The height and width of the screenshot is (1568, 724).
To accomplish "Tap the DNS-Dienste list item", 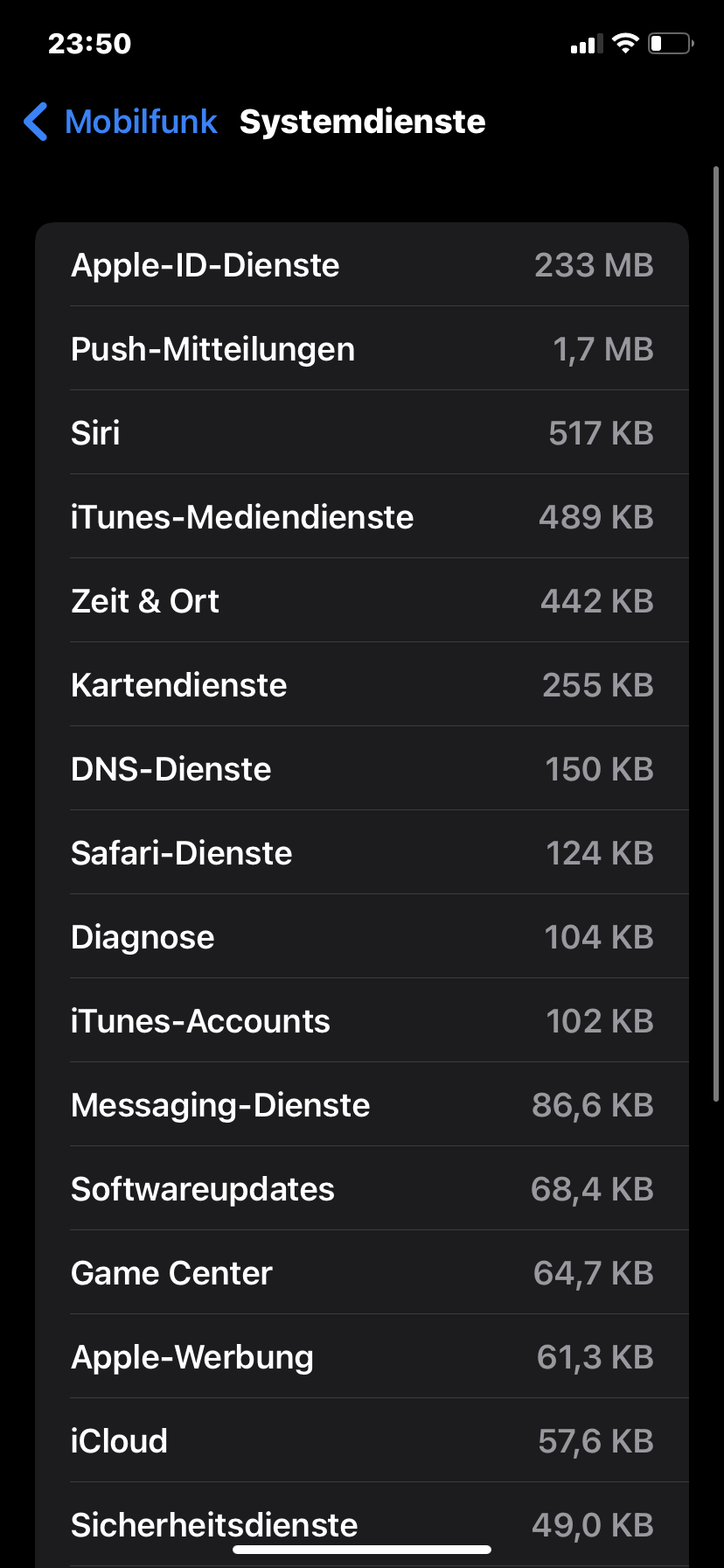I will (362, 769).
